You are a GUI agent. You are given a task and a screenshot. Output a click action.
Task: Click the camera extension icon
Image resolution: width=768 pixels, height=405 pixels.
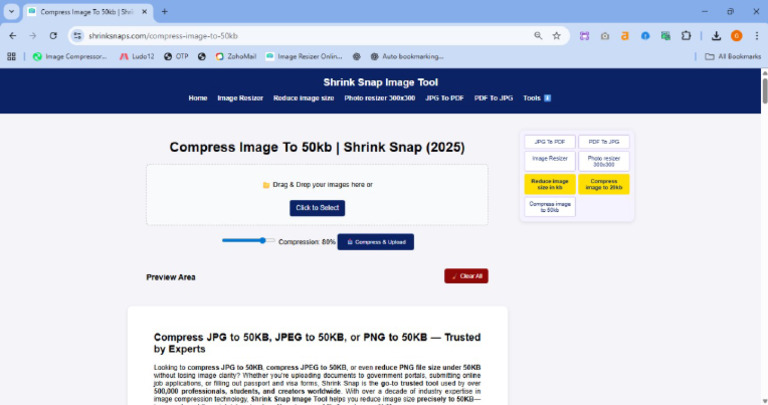click(x=605, y=36)
